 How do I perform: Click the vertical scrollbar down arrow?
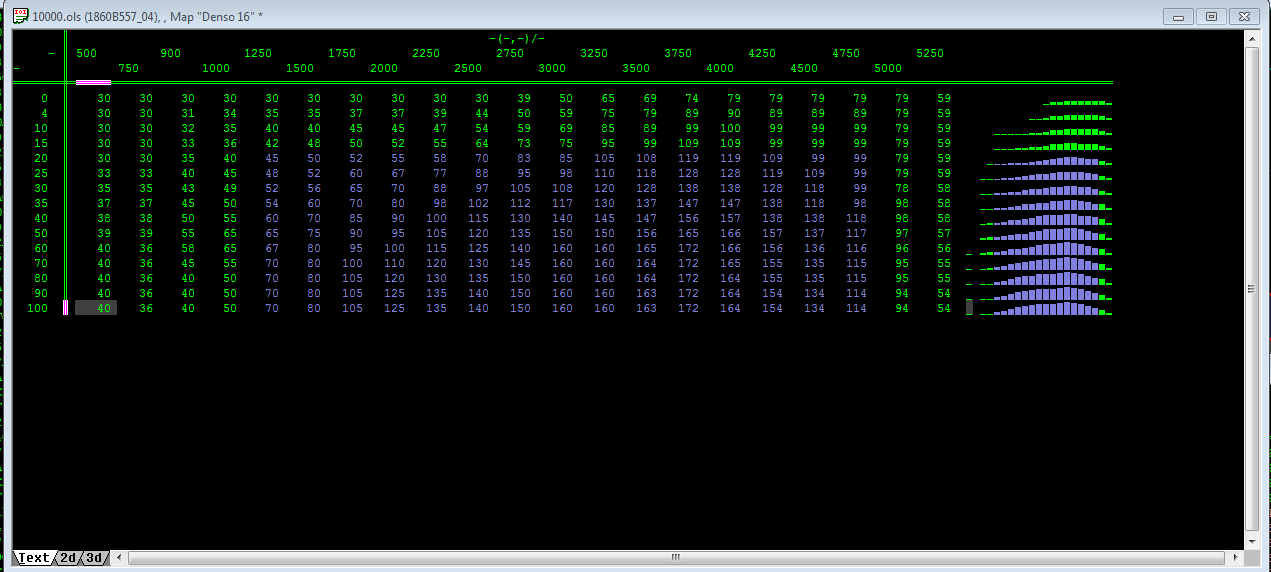[x=1252, y=541]
